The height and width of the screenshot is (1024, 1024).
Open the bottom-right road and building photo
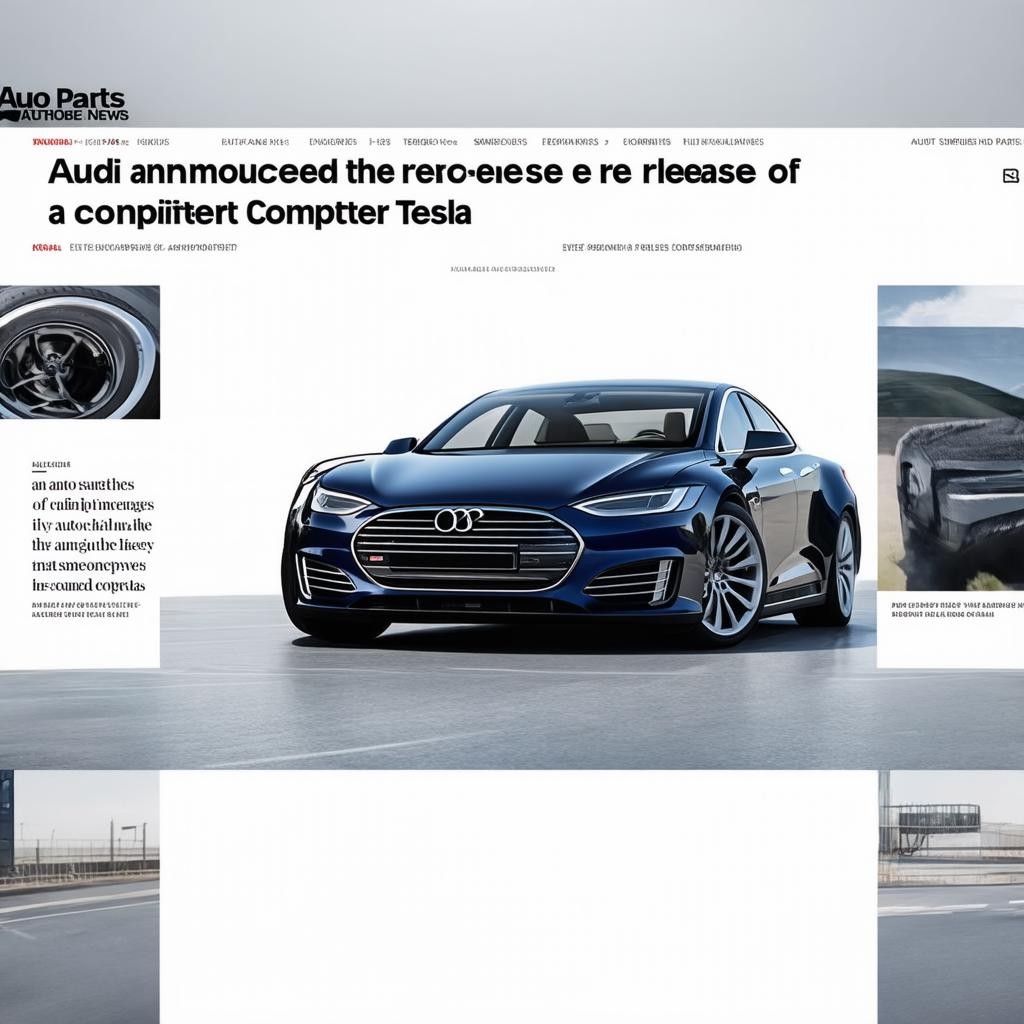coord(950,896)
